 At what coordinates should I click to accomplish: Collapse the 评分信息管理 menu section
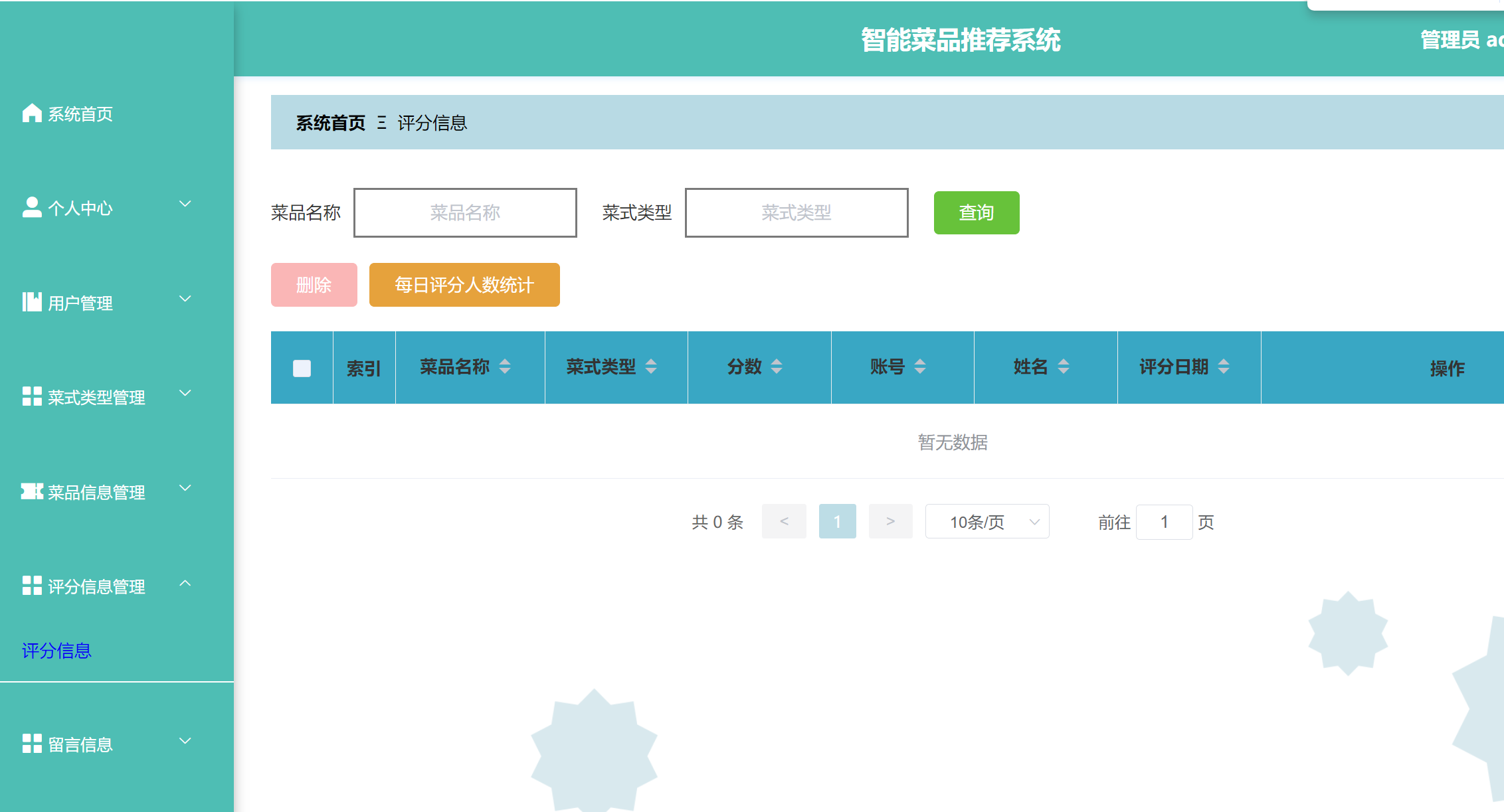pyautogui.click(x=185, y=584)
